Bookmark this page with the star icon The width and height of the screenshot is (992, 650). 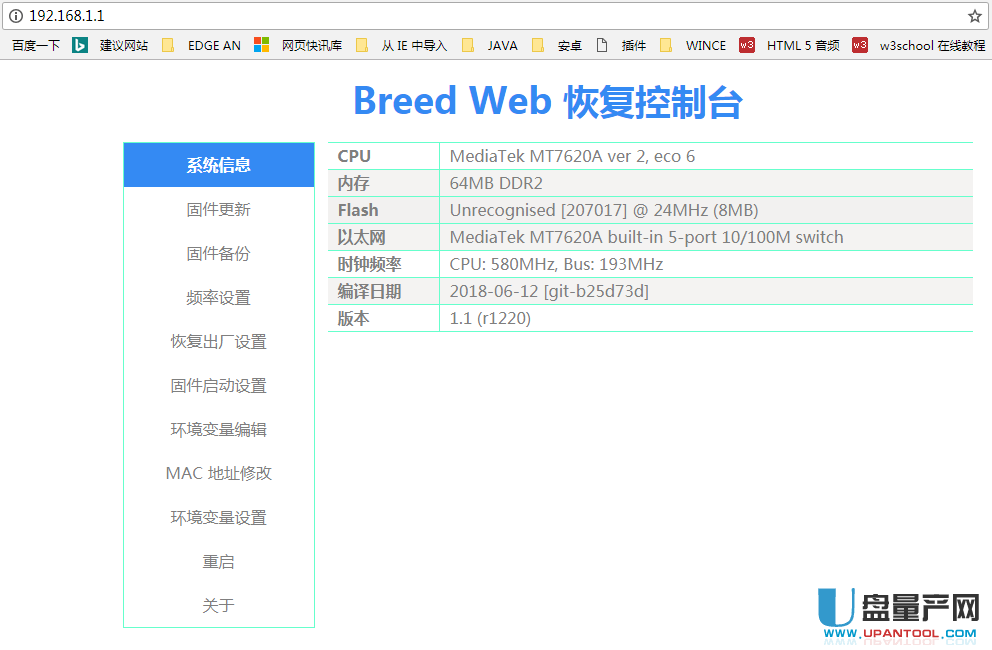click(974, 16)
